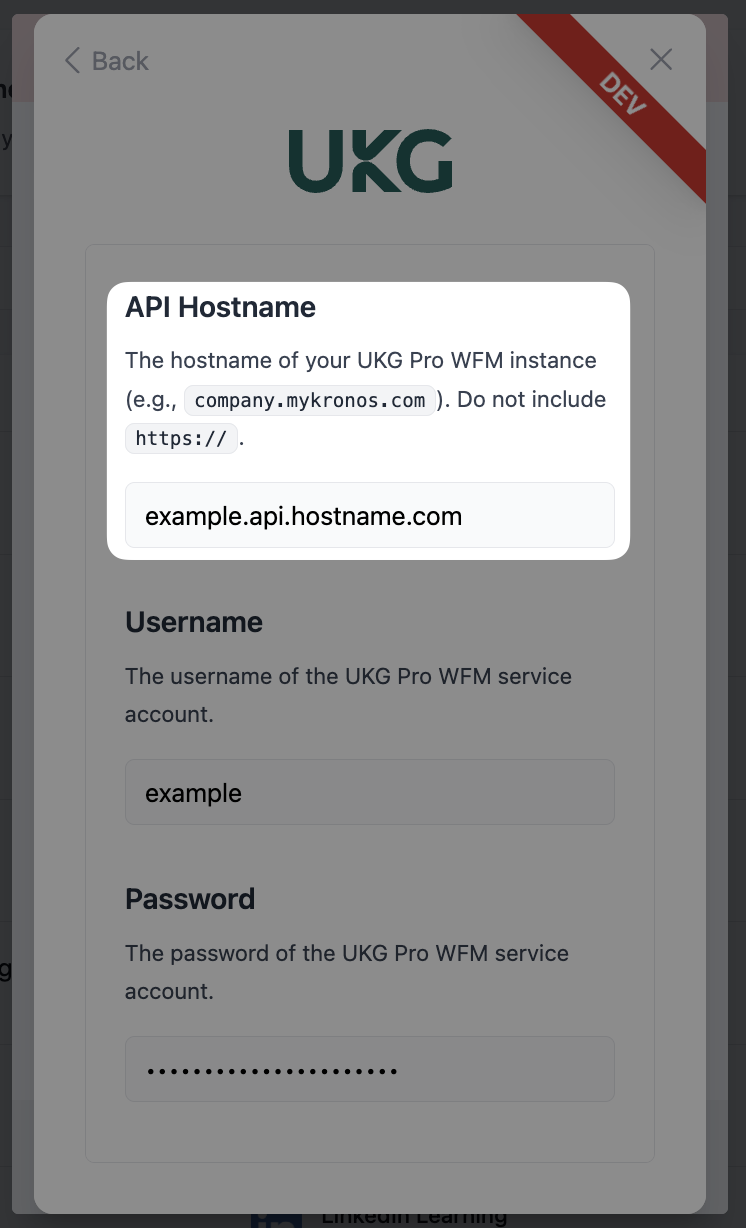This screenshot has height=1228, width=746.
Task: Click the "Username" section heading
Action: pyautogui.click(x=194, y=622)
